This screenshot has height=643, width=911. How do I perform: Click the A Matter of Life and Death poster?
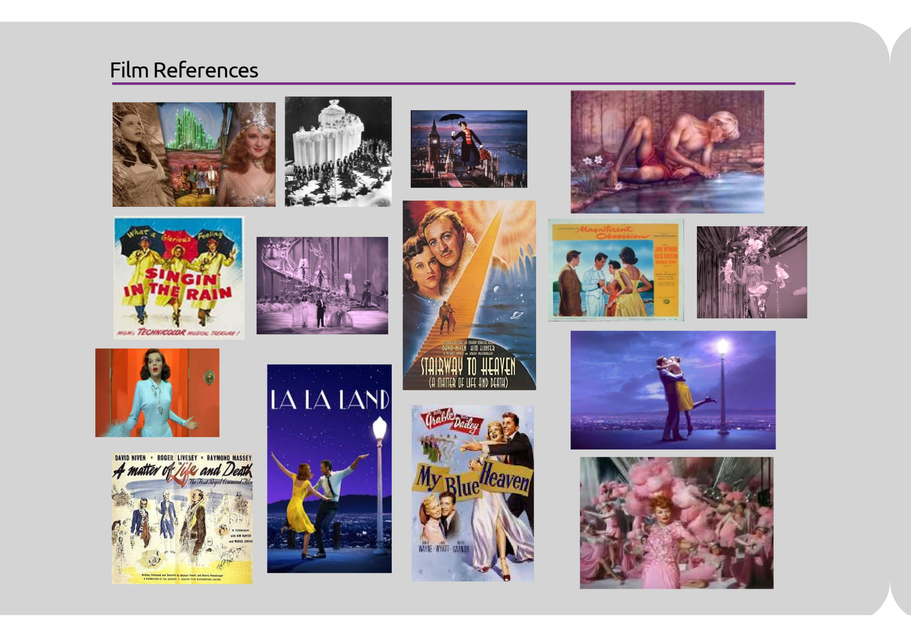(182, 518)
